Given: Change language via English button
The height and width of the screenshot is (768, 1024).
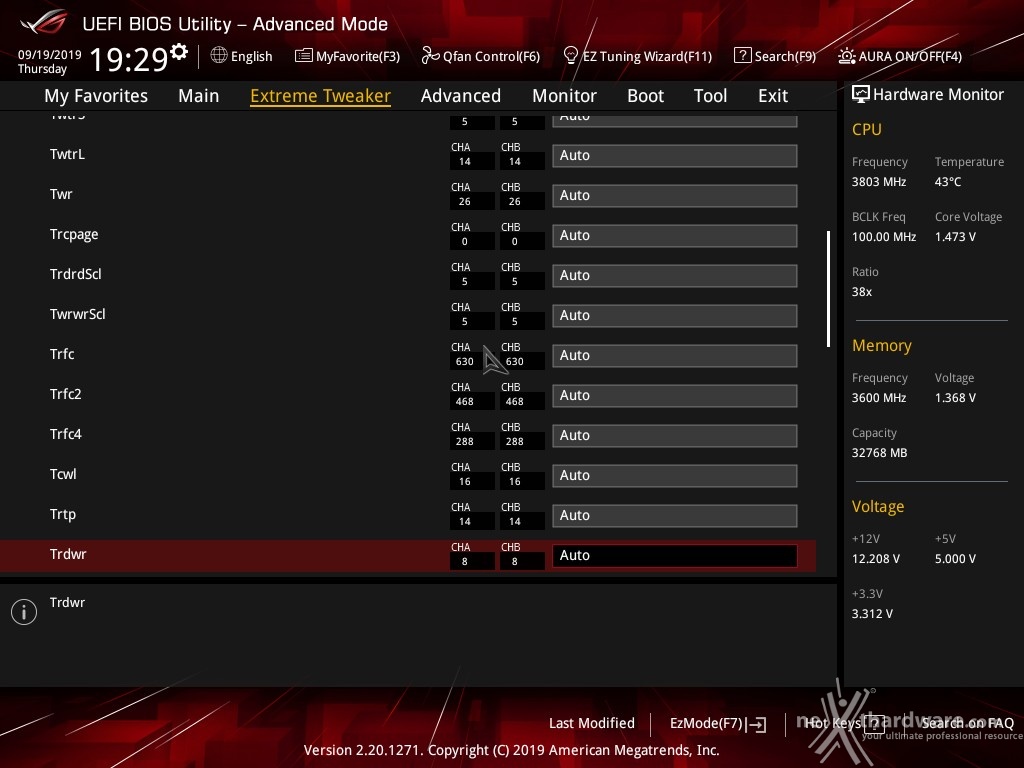Looking at the screenshot, I should coord(251,56).
